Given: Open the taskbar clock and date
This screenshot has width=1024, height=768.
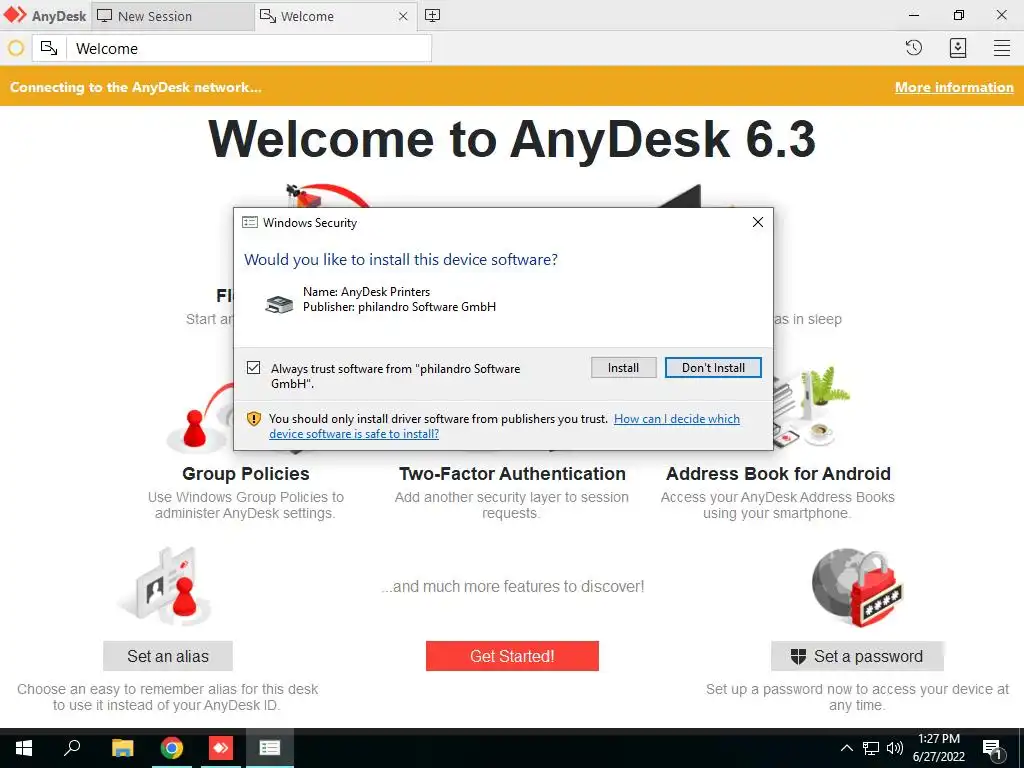Looking at the screenshot, I should tap(938, 748).
